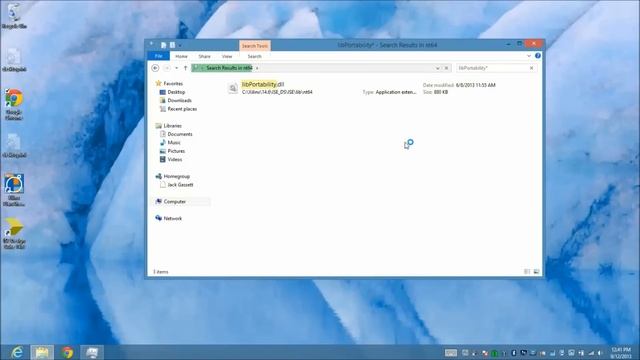Select Favorites in navigation pane
The height and width of the screenshot is (360, 640).
pos(173,83)
